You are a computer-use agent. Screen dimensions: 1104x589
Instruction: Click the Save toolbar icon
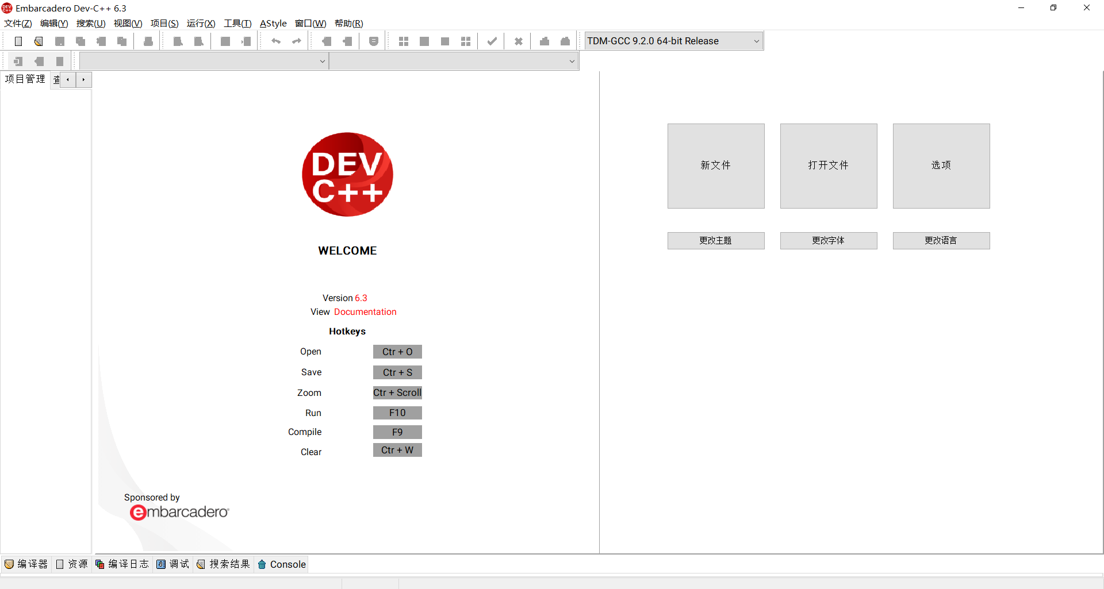tap(60, 42)
